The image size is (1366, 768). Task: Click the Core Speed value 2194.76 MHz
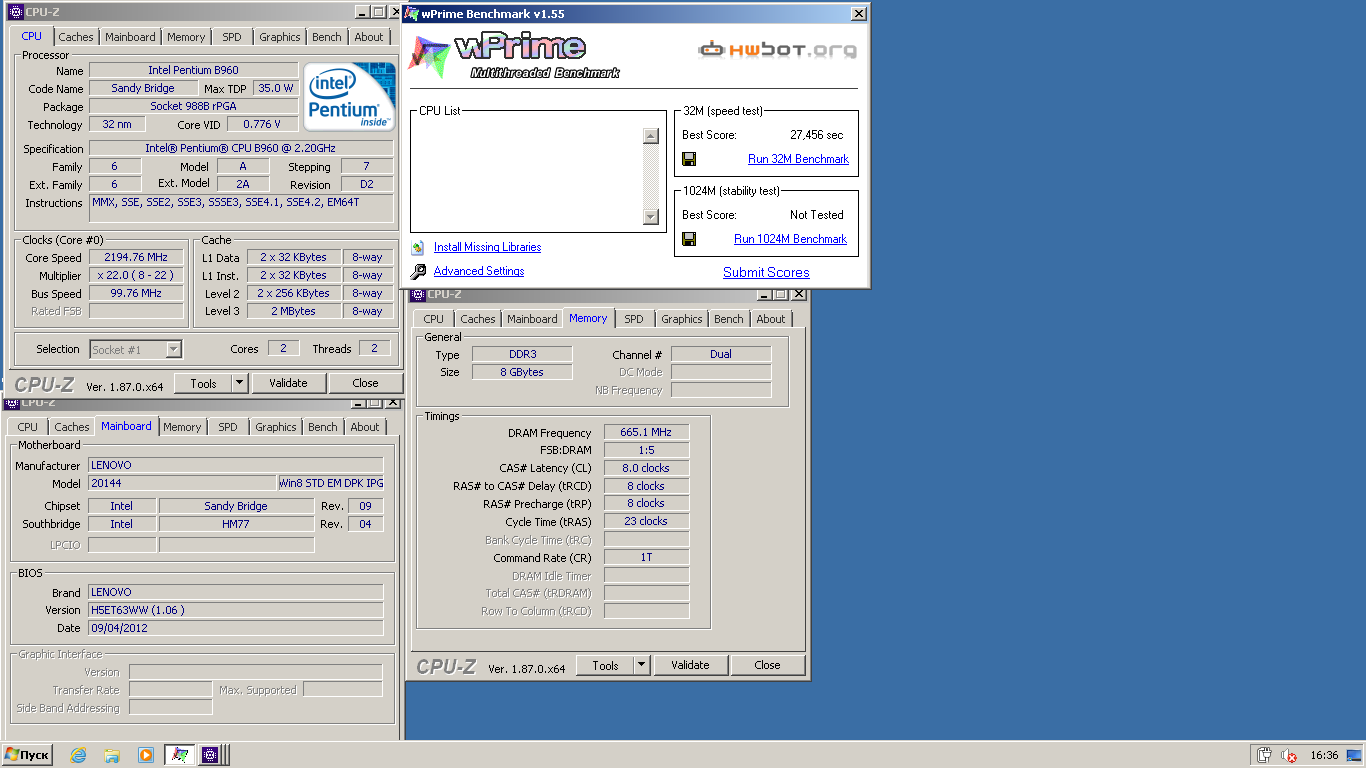pyautogui.click(x=136, y=257)
